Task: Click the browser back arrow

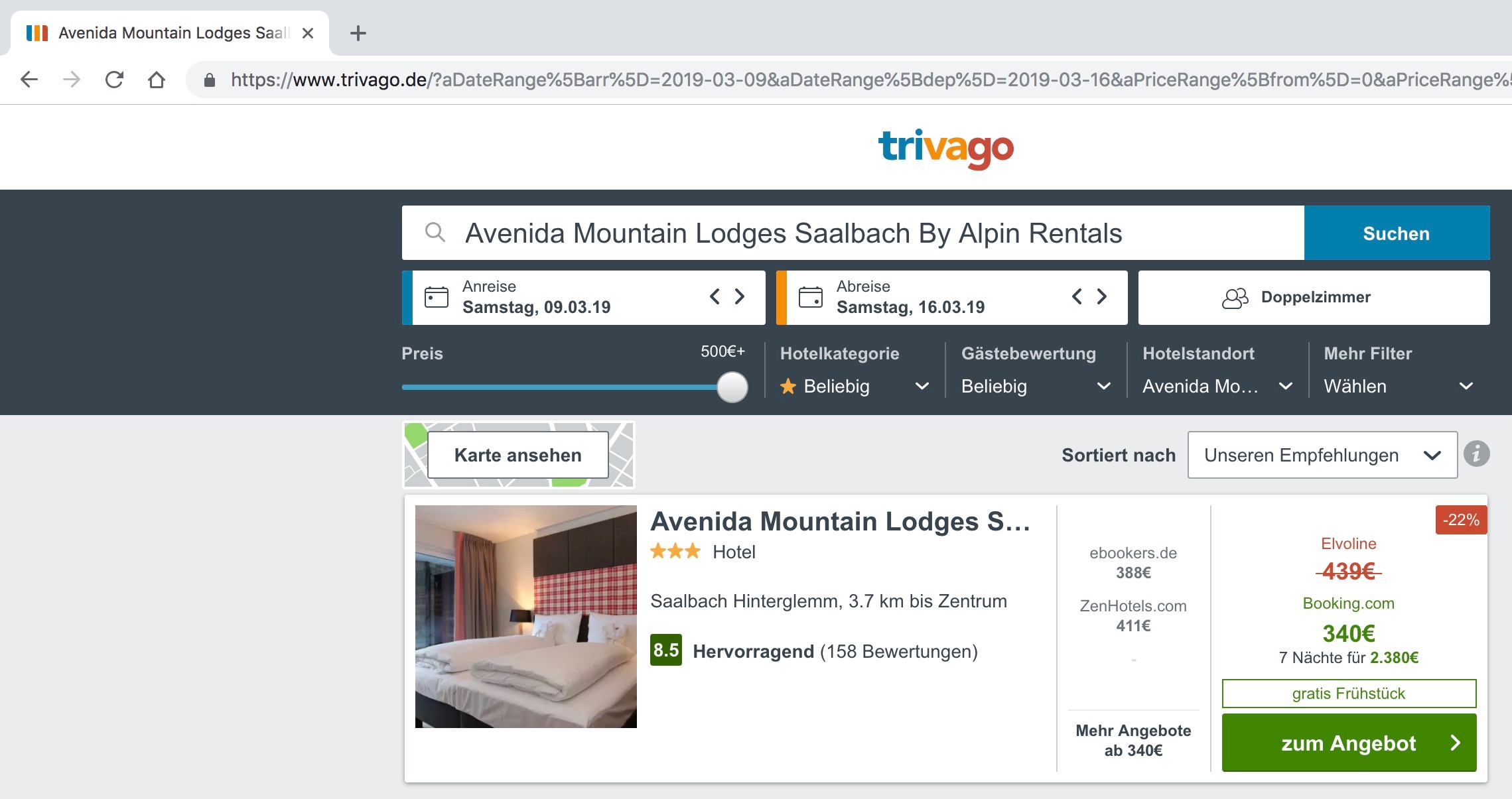Action: pyautogui.click(x=29, y=80)
